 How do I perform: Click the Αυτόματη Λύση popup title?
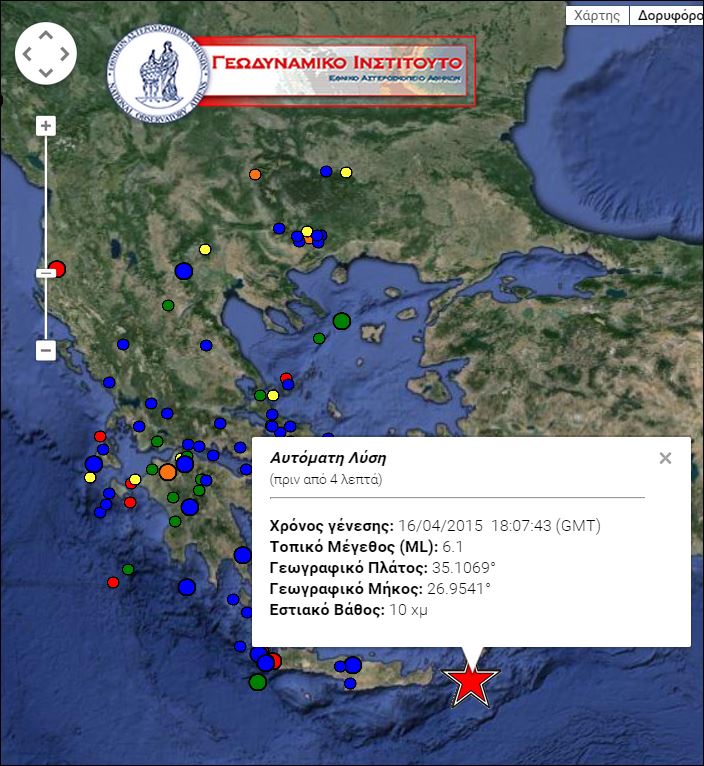[328, 458]
